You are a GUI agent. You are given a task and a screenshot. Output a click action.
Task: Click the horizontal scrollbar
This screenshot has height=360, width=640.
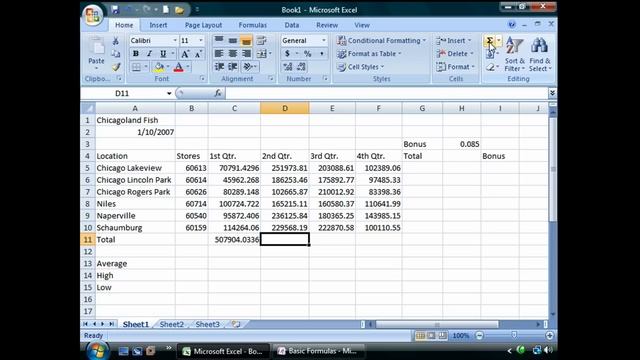[x=437, y=324]
